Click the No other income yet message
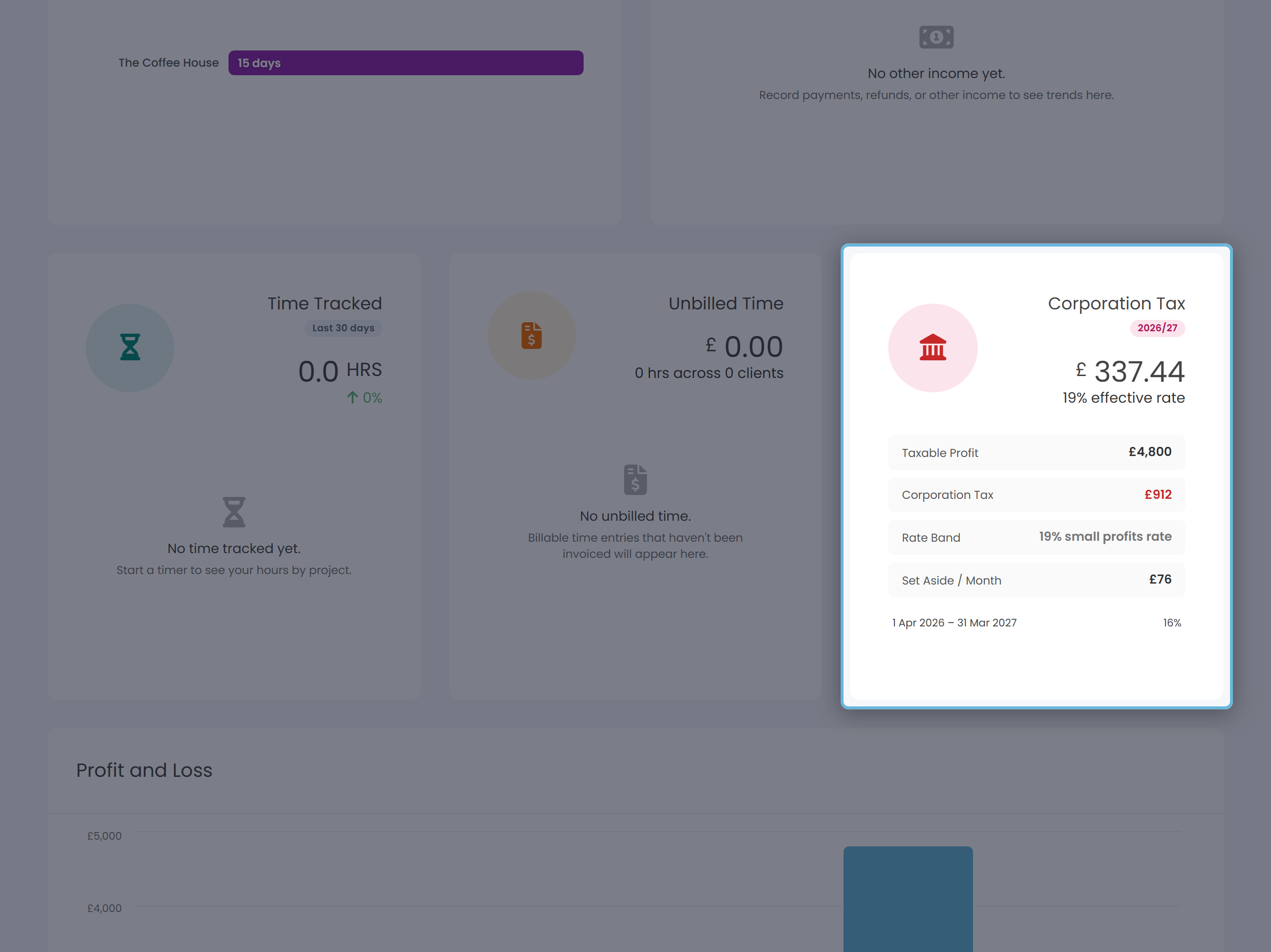This screenshot has width=1271, height=952. [x=936, y=73]
